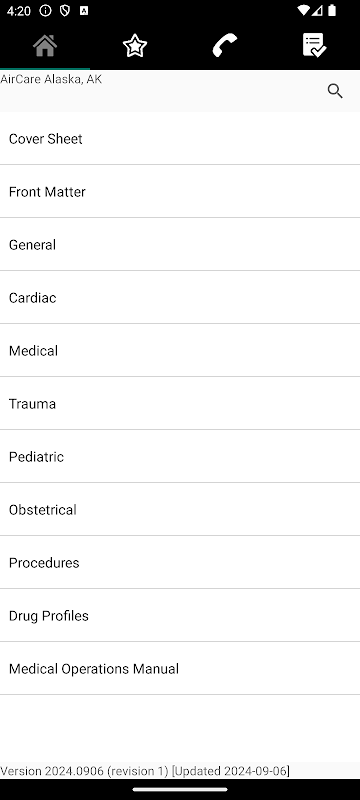The height and width of the screenshot is (800, 360).
Task: Open the Obstetrical section
Action: click(x=180, y=510)
